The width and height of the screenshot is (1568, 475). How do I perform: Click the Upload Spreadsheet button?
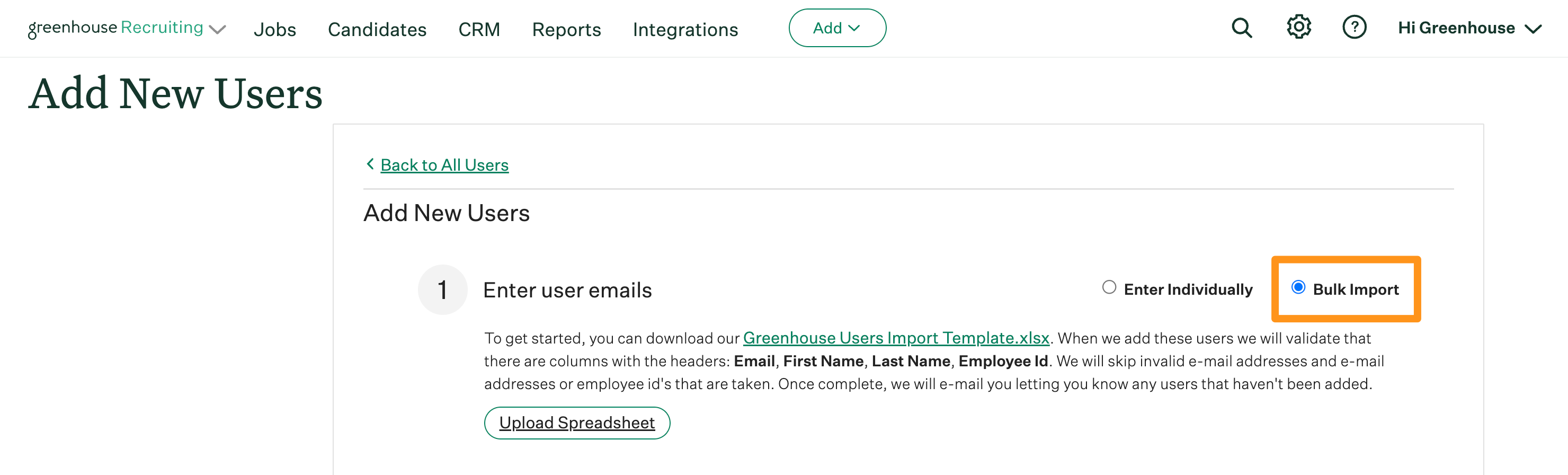[x=577, y=423]
